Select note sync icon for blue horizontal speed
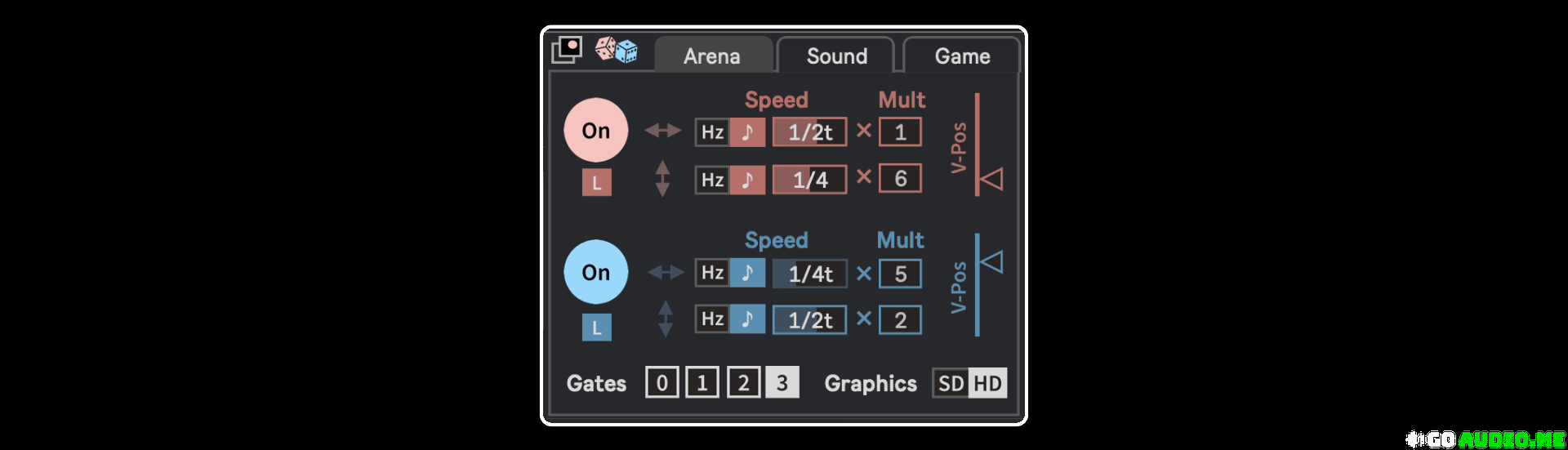The width and height of the screenshot is (1568, 450). tap(747, 273)
